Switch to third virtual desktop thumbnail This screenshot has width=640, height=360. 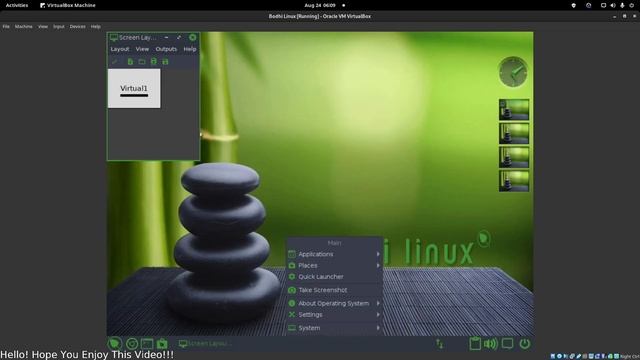513,157
